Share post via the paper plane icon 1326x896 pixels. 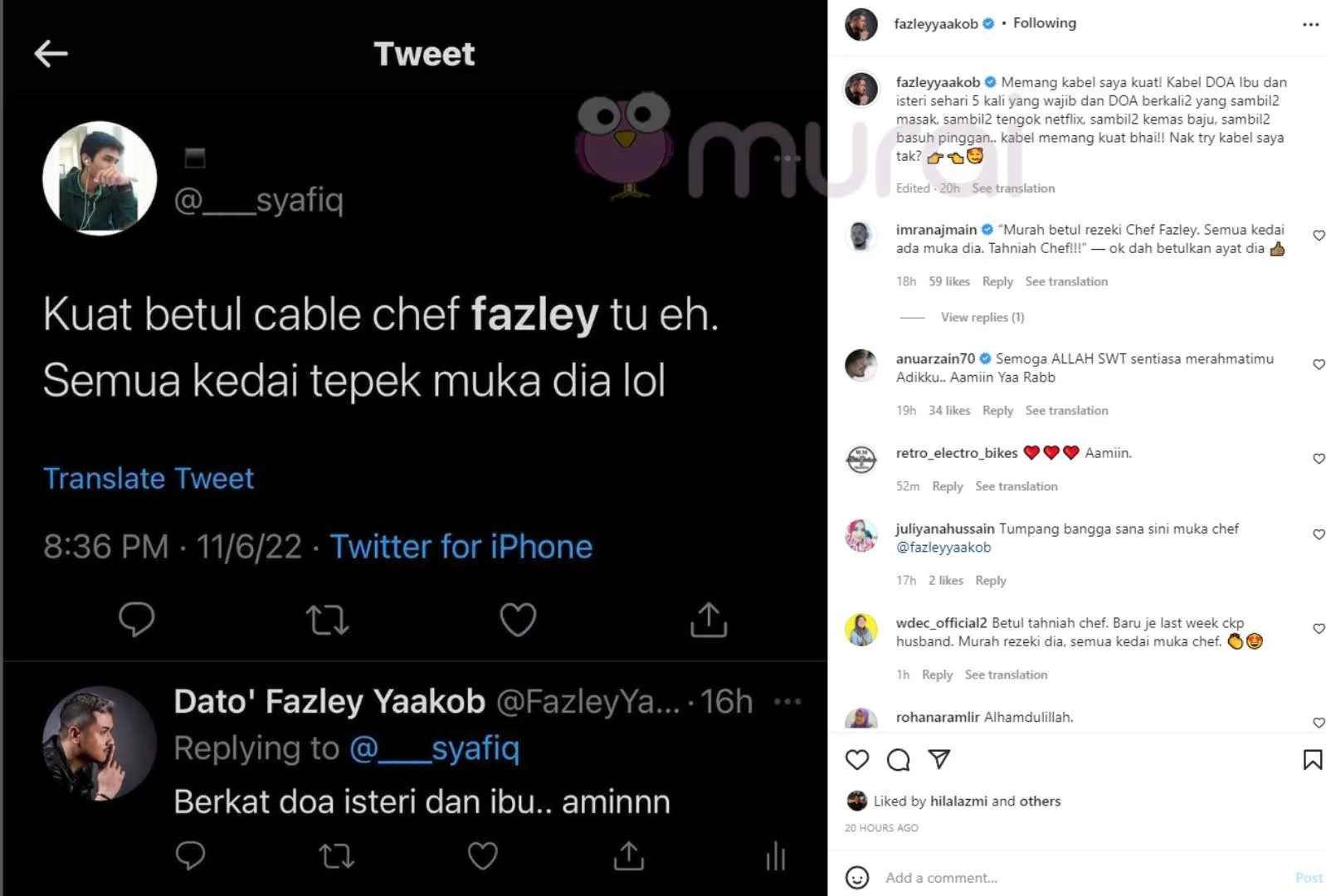click(938, 759)
